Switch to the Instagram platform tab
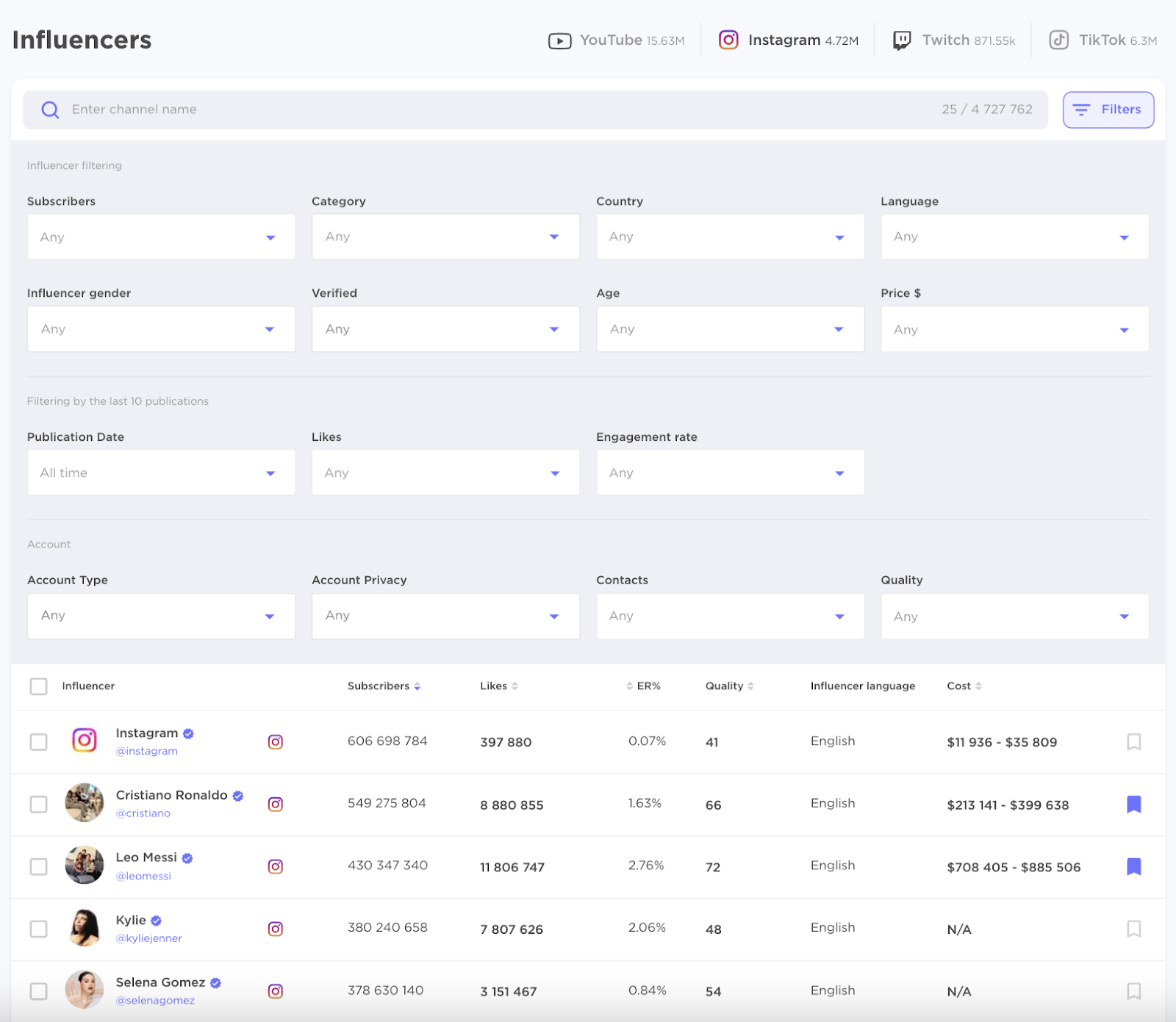1176x1022 pixels. tap(788, 40)
